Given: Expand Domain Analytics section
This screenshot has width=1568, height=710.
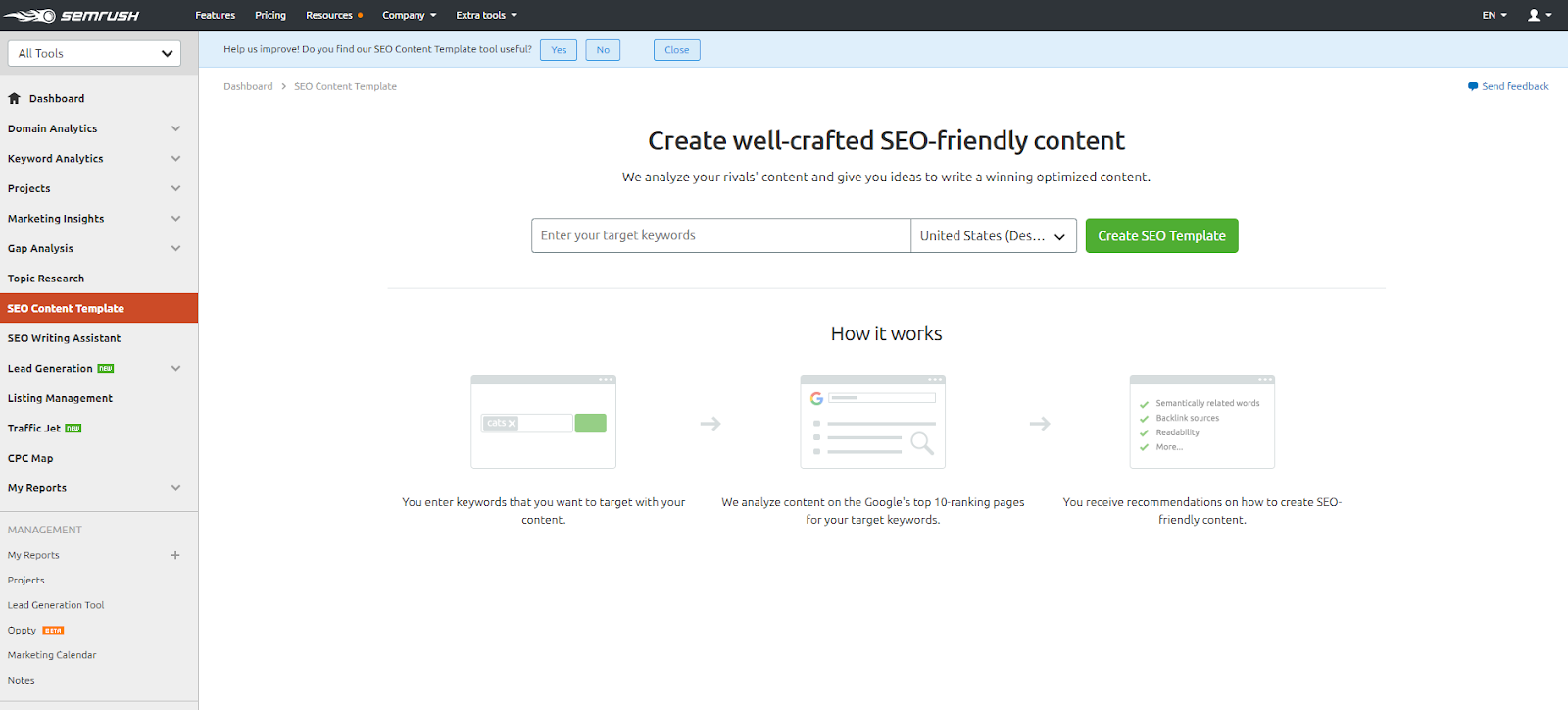Looking at the screenshot, I should tap(175, 128).
